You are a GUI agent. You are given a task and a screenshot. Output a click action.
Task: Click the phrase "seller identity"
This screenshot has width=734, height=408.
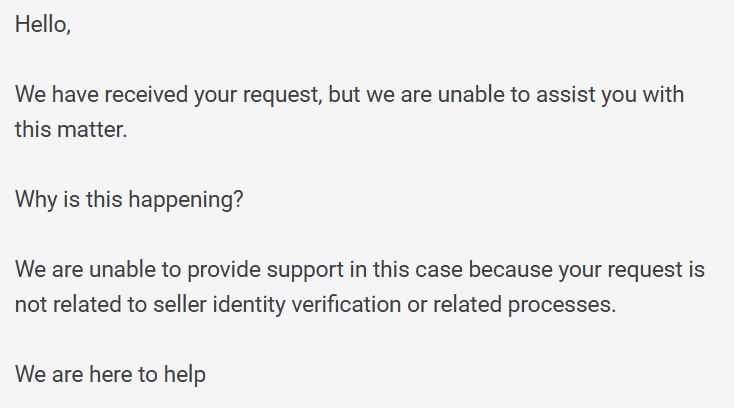pyautogui.click(x=220, y=306)
